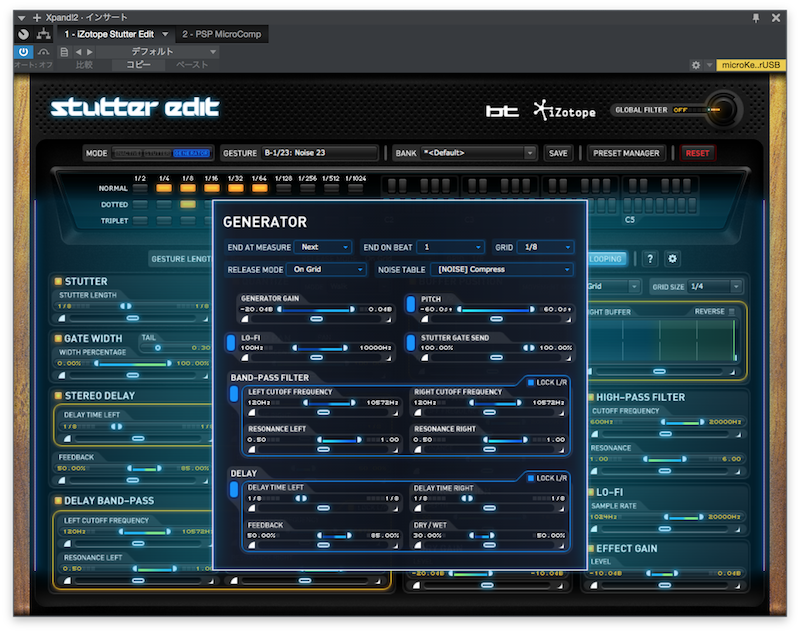Viewport: 800px width, 633px height.
Task: Turn the Global Filter knob
Action: click(x=723, y=110)
